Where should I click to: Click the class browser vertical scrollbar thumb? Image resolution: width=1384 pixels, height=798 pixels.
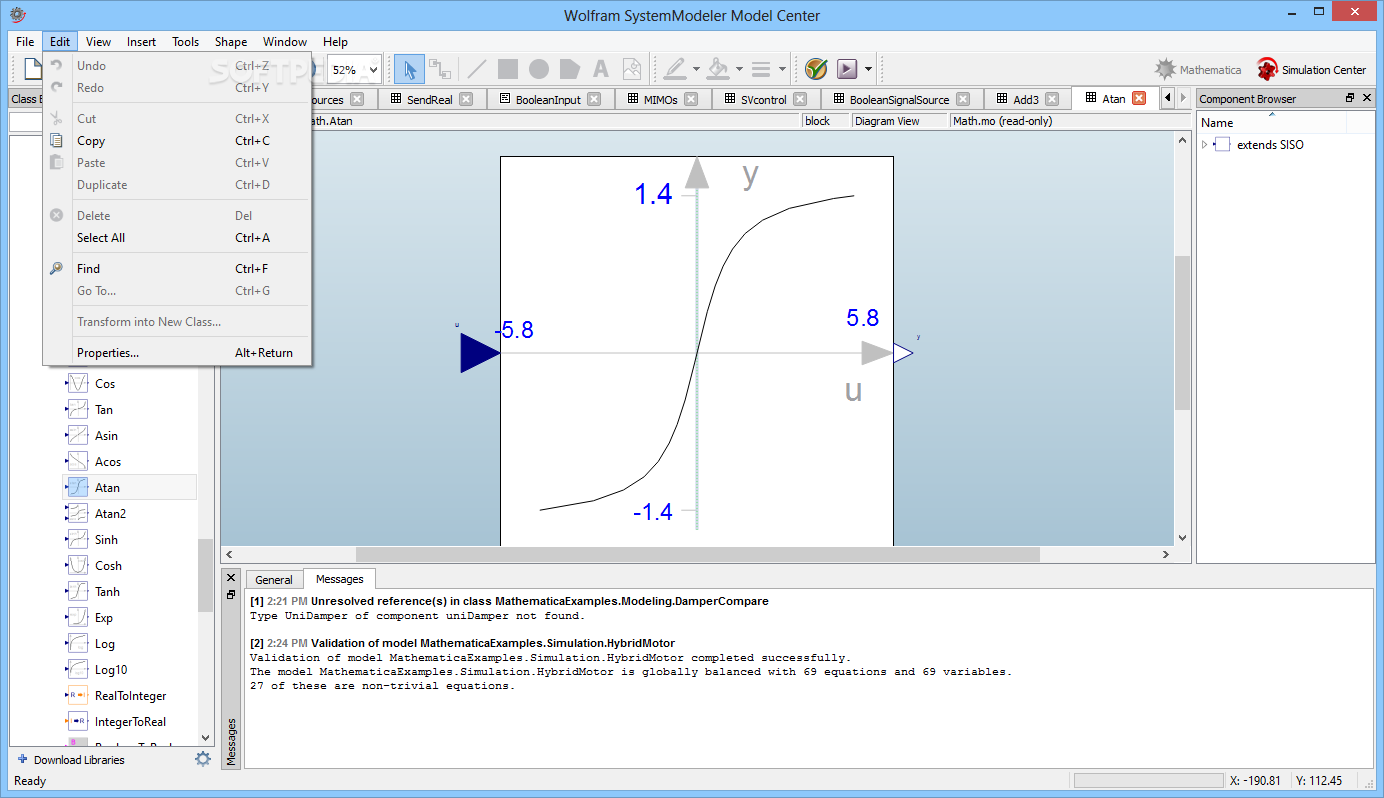[206, 575]
